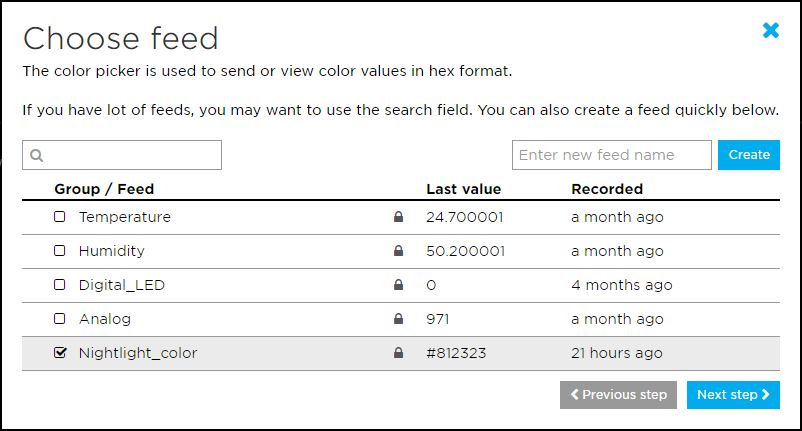
Task: Select the Digital_LED feed checkbox
Action: [x=60, y=285]
